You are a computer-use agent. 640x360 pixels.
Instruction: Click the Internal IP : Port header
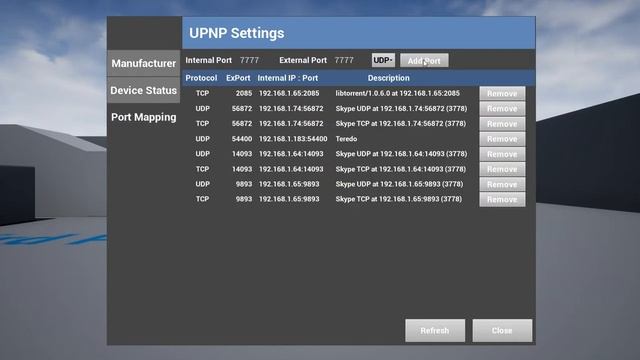288,78
